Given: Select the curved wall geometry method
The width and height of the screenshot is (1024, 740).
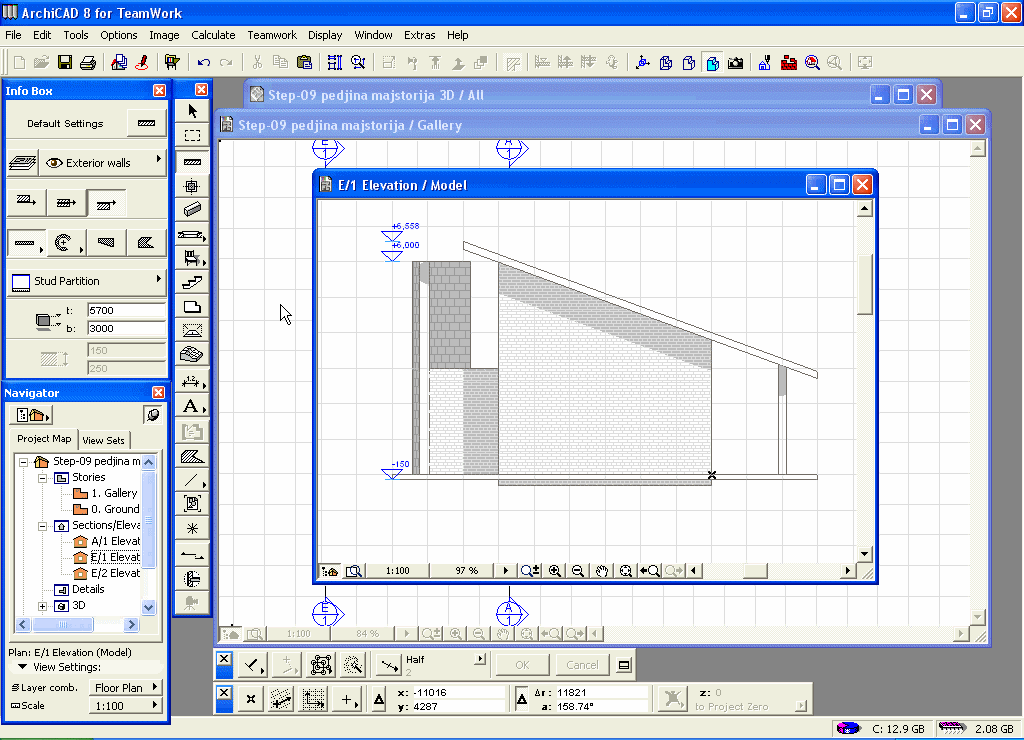Looking at the screenshot, I should 65,242.
